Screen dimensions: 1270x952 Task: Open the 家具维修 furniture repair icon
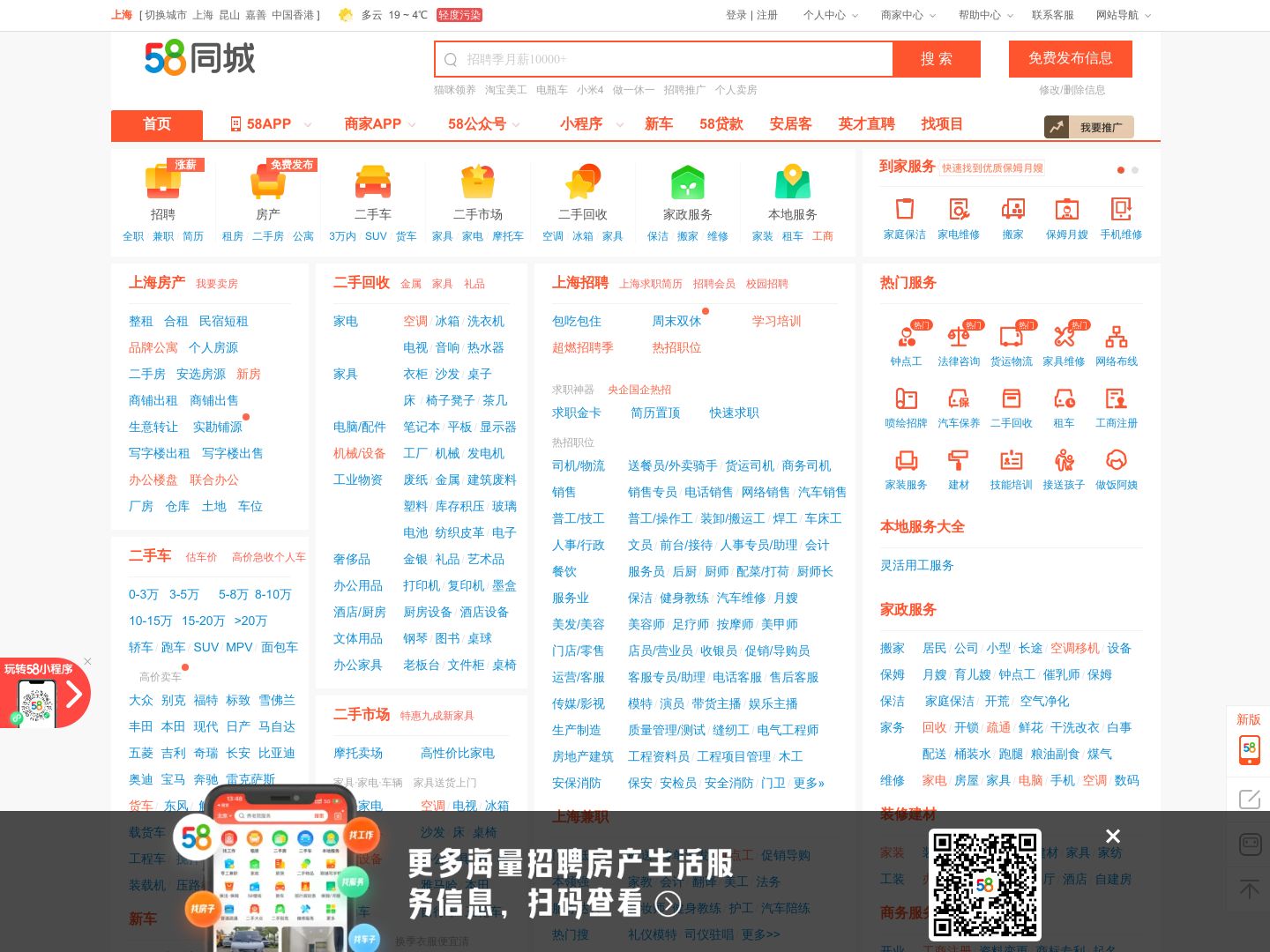point(1065,336)
